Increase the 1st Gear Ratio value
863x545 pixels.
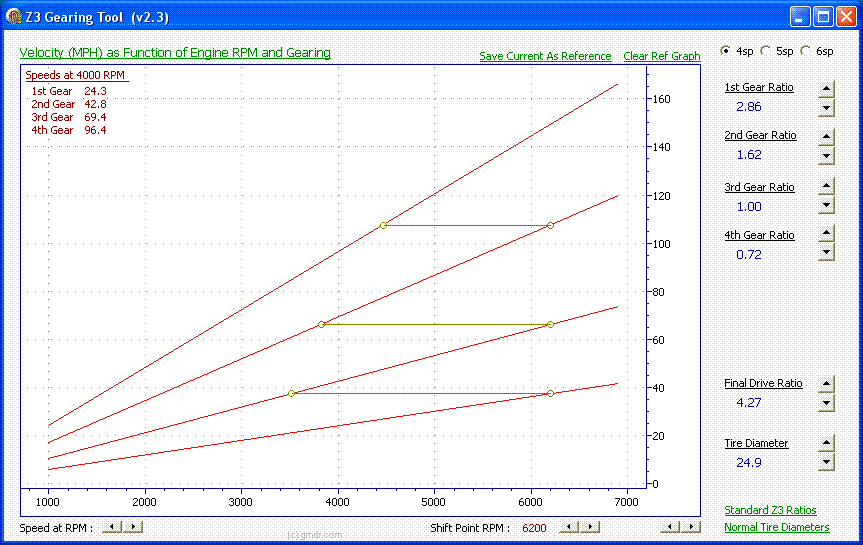coord(826,87)
